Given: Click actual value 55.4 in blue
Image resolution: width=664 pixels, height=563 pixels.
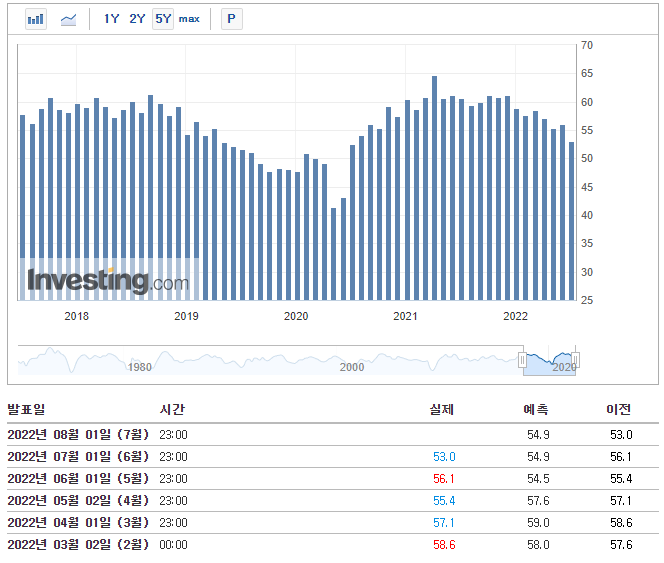Looking at the screenshot, I should [444, 501].
